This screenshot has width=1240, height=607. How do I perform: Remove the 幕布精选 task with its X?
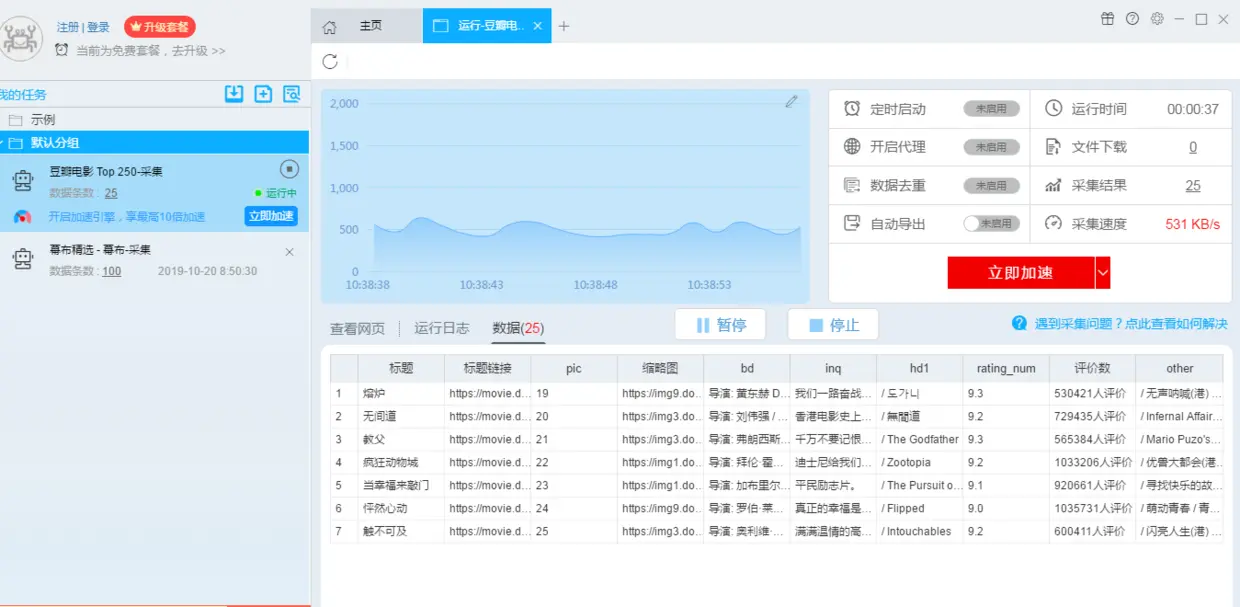tap(290, 252)
